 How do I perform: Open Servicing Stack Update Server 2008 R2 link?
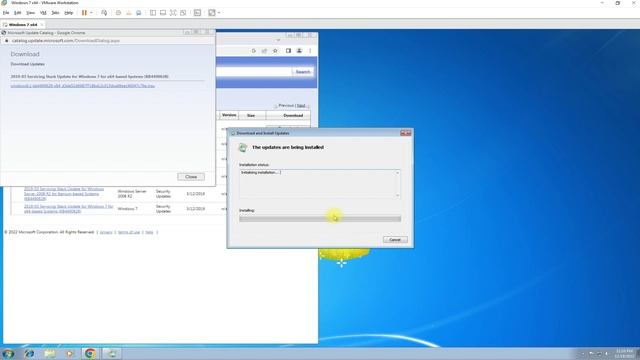tap(64, 194)
